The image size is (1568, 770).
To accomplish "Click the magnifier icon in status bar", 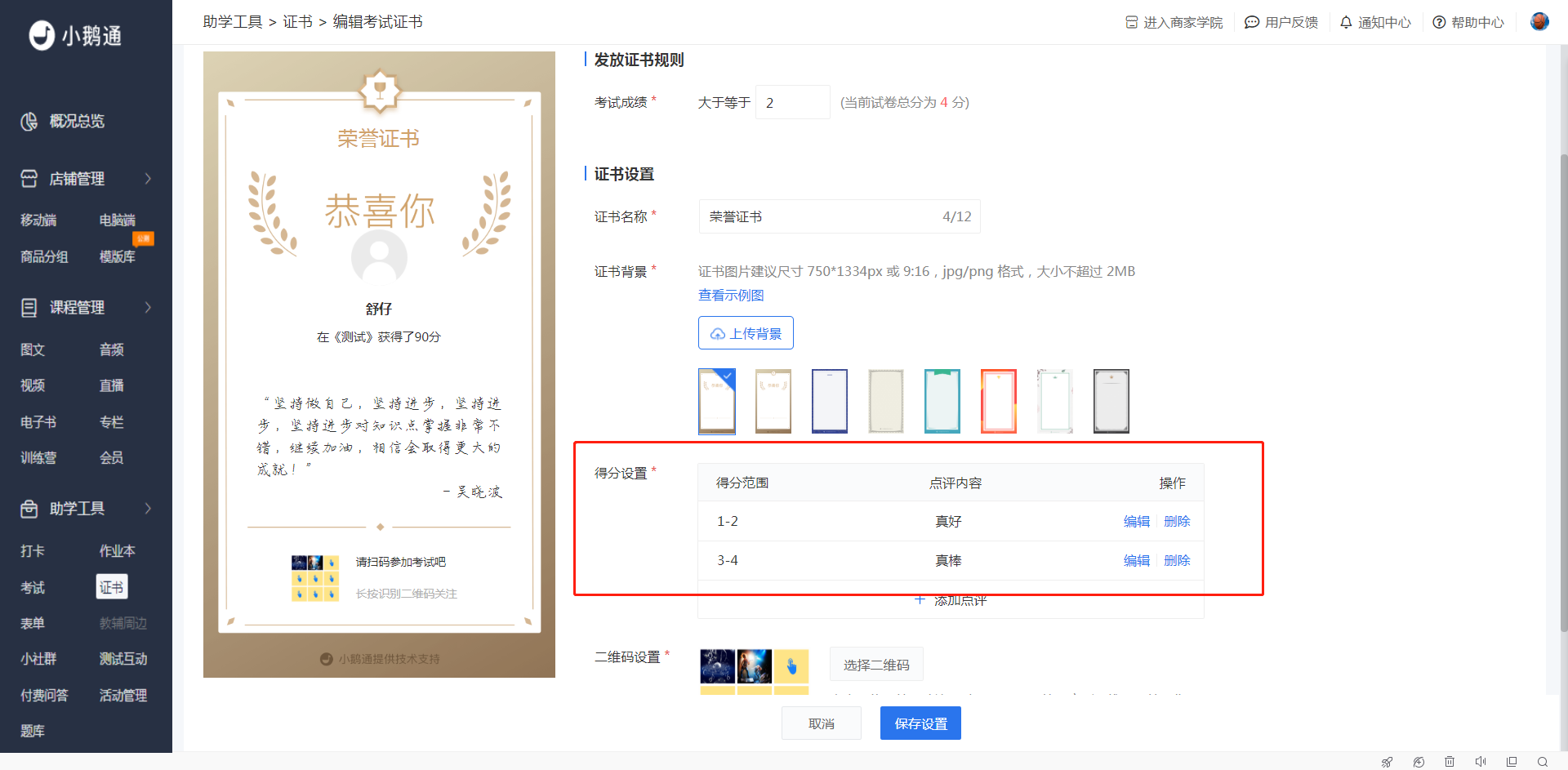I will 1543,762.
